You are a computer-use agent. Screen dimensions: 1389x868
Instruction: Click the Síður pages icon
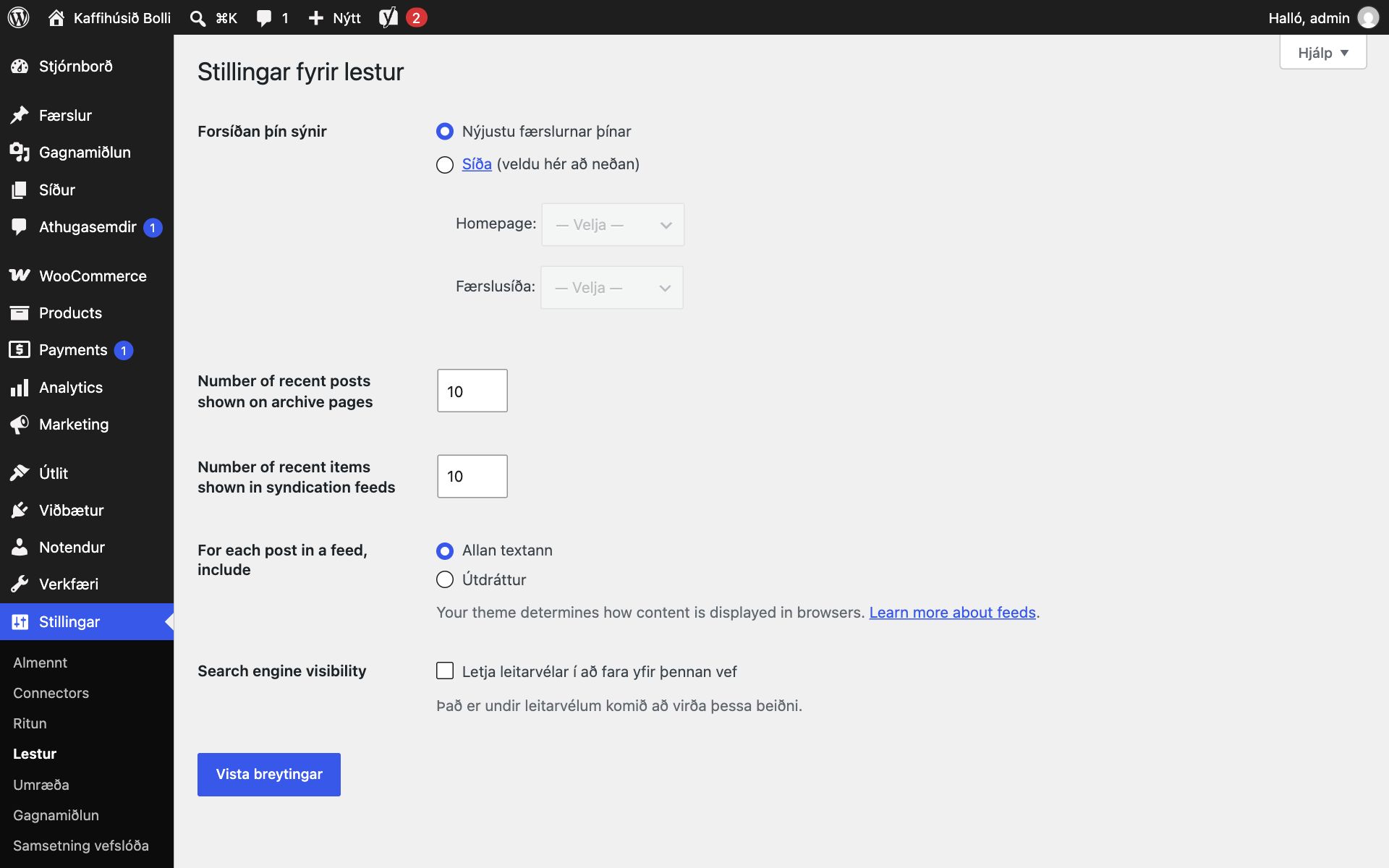(20, 190)
